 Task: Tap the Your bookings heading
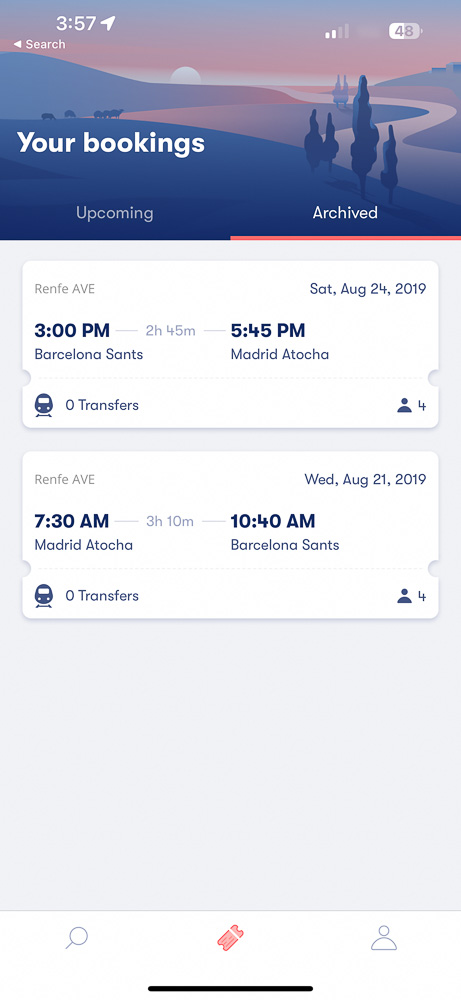point(111,142)
